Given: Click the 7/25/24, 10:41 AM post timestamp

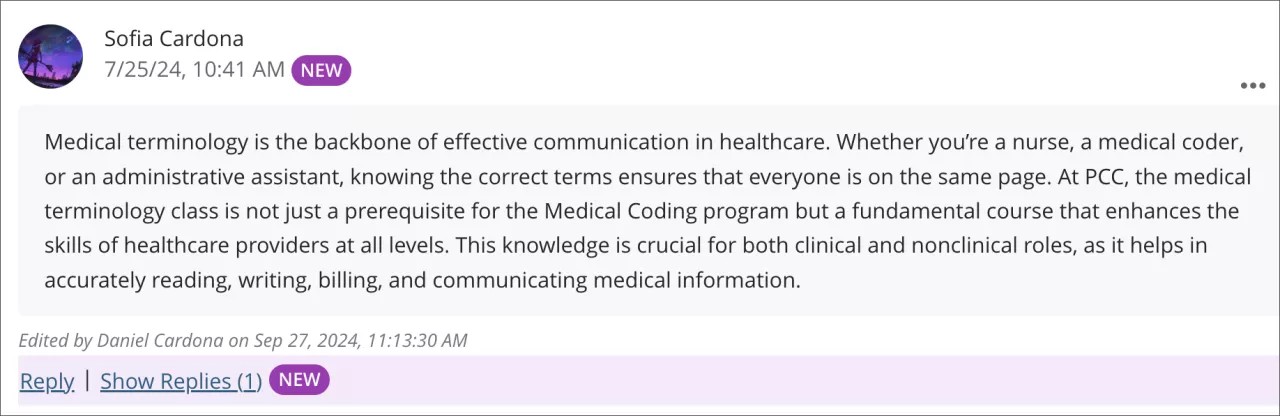Looking at the screenshot, I should click(194, 70).
